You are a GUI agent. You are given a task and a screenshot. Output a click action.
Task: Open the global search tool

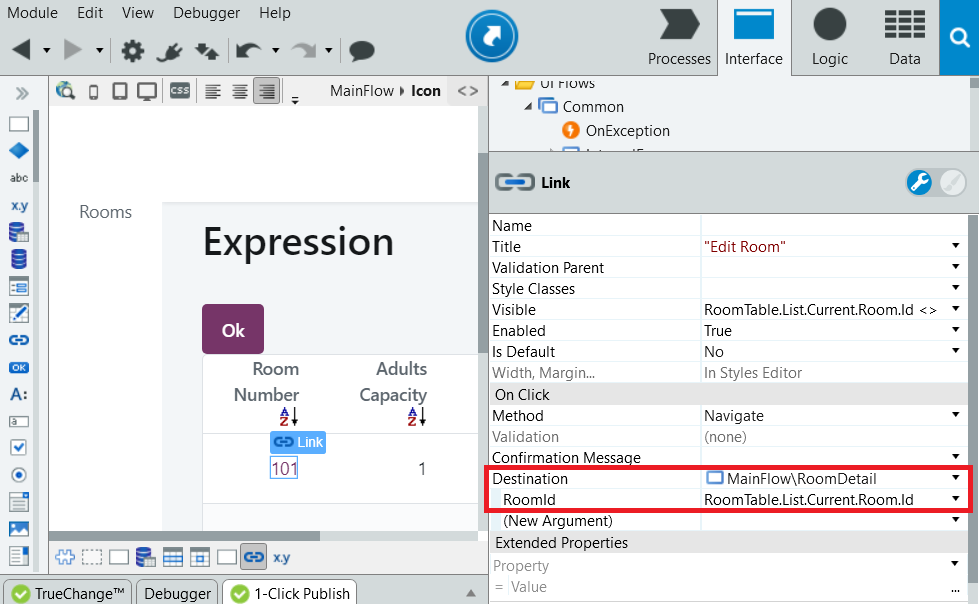tap(959, 38)
